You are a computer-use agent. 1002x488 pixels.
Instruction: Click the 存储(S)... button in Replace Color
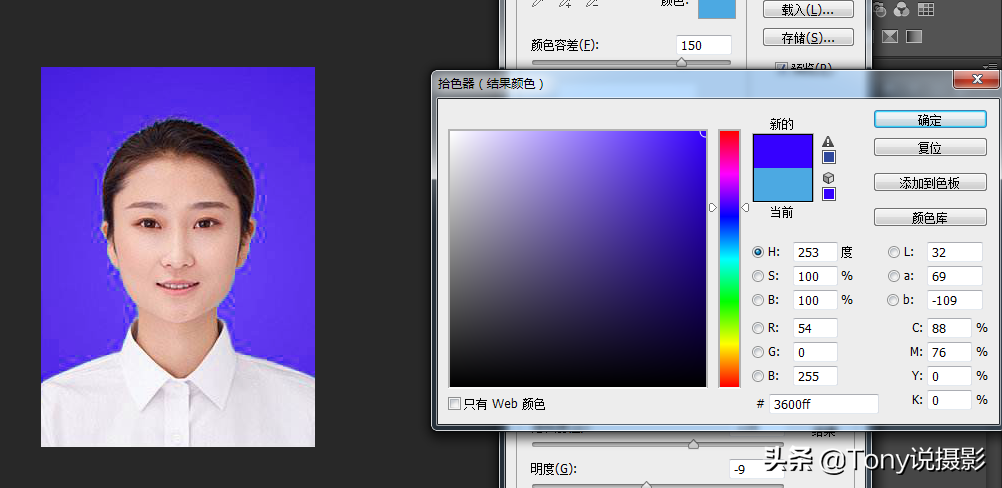808,38
